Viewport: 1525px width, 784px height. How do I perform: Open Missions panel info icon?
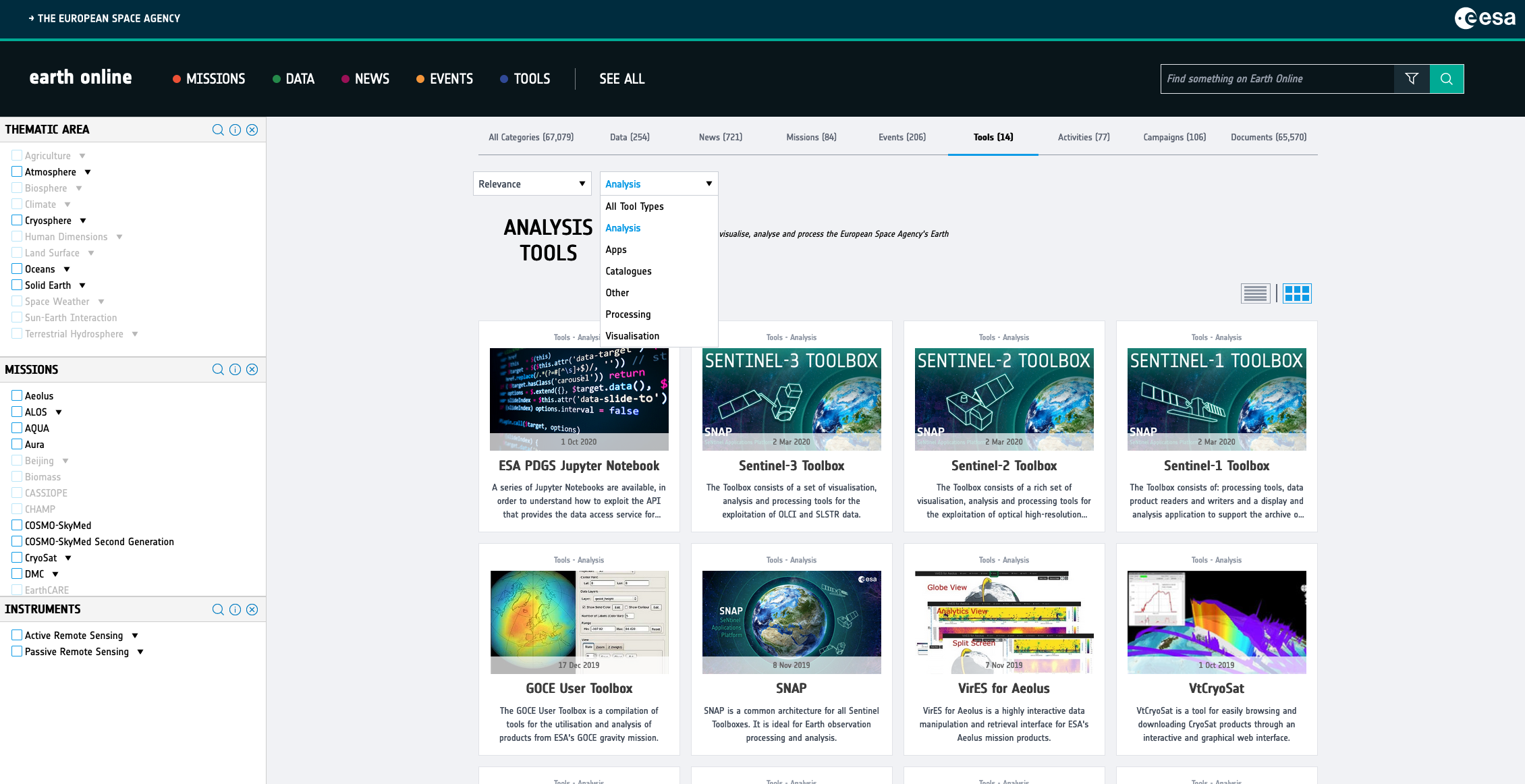click(235, 369)
